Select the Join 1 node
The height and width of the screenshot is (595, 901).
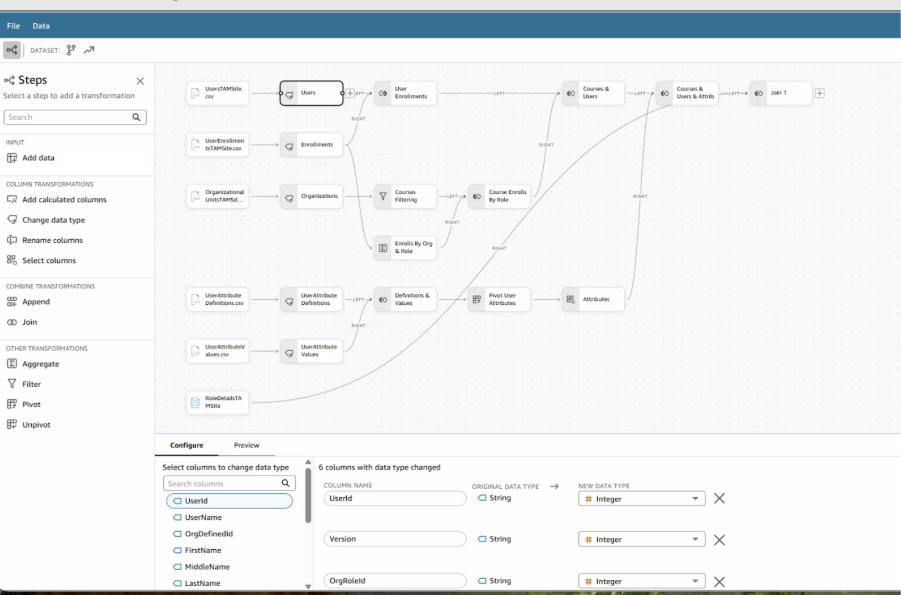781,93
